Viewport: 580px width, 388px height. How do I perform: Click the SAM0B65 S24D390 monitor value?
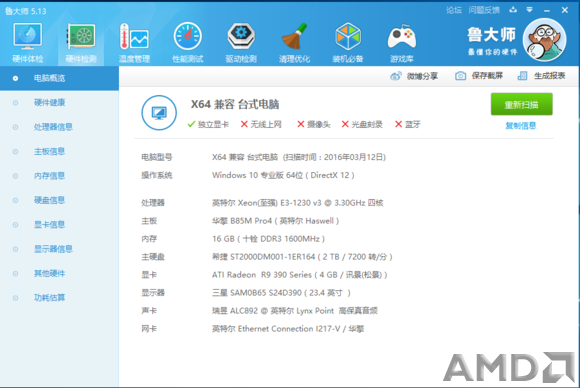point(281,293)
